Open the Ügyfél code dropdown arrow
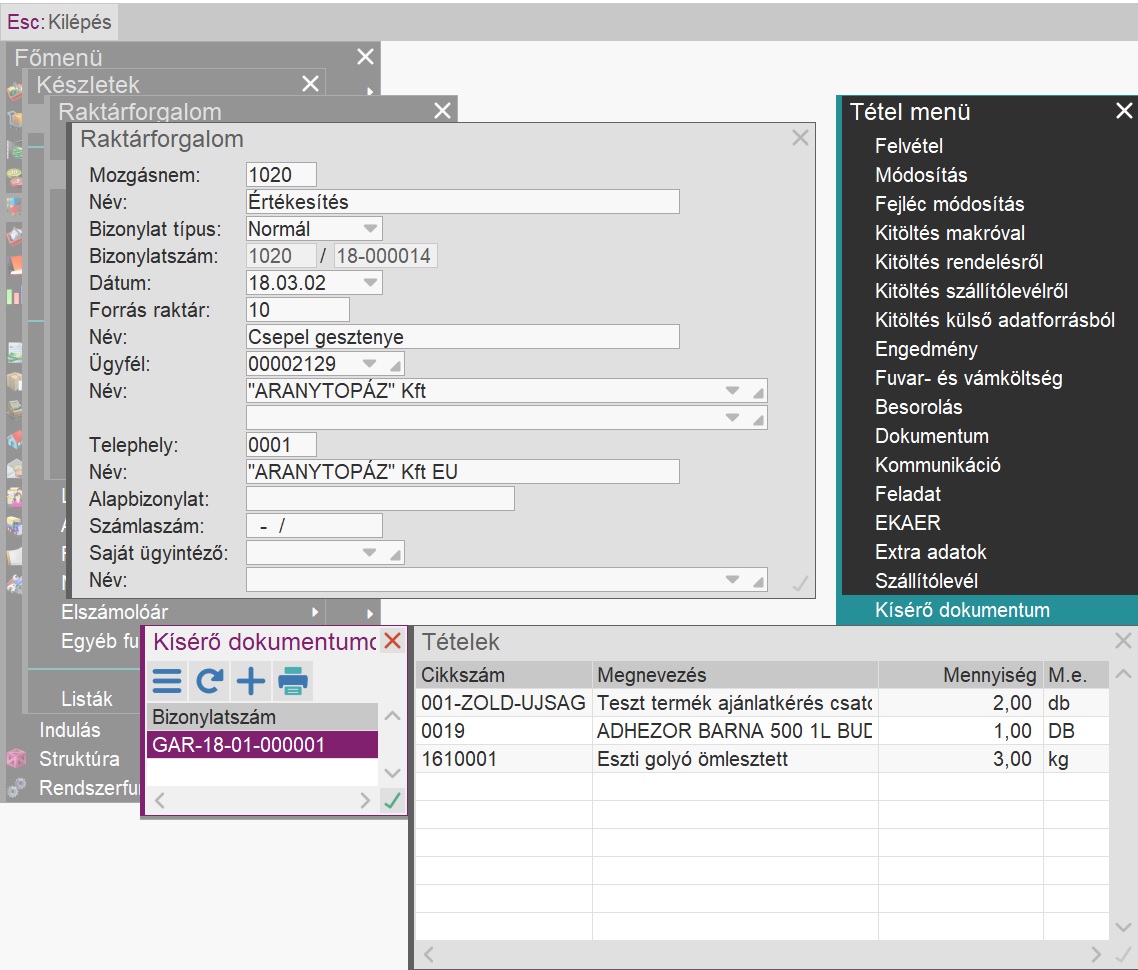 click(x=370, y=364)
